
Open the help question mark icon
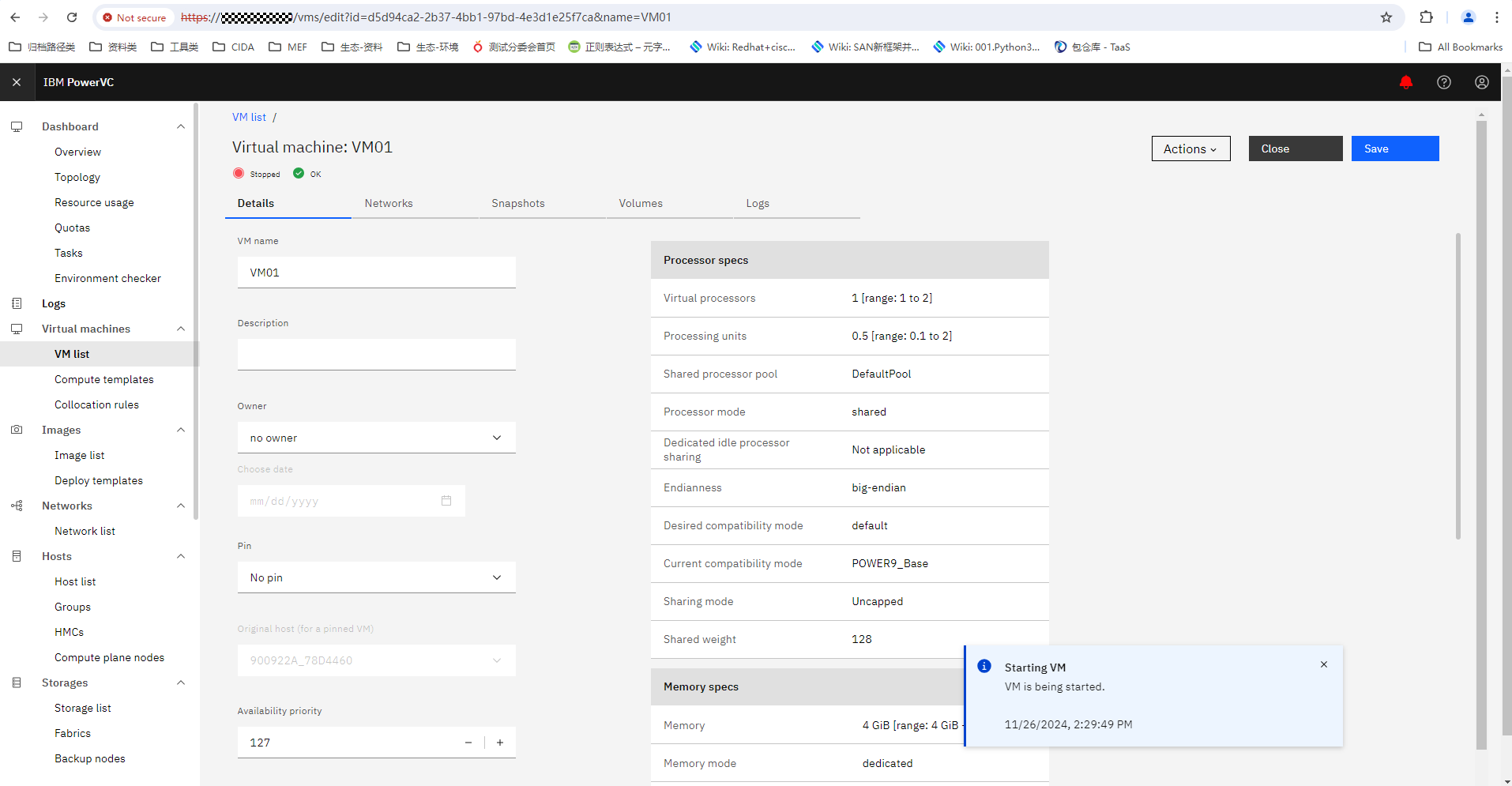pos(1443,82)
